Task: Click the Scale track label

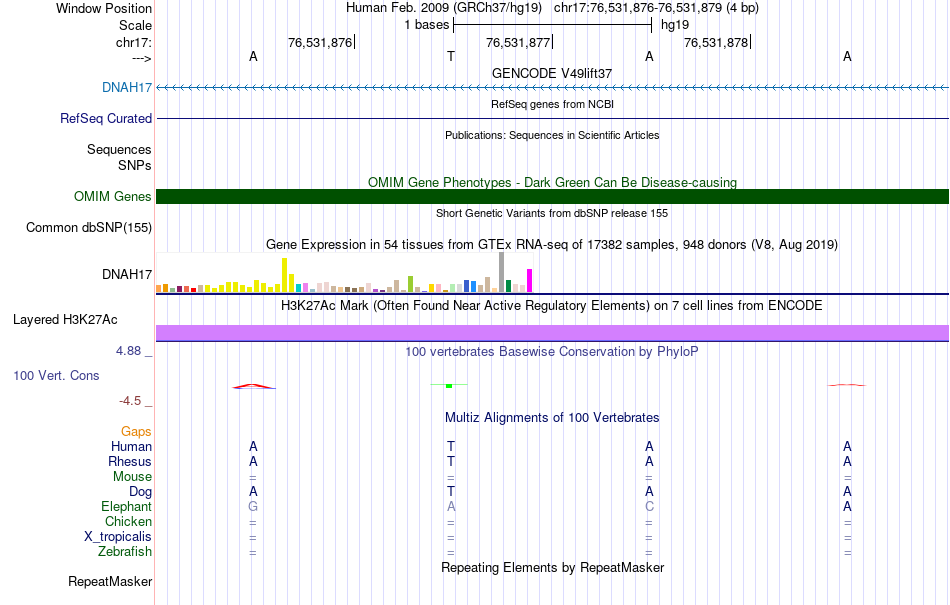Action: [x=135, y=25]
